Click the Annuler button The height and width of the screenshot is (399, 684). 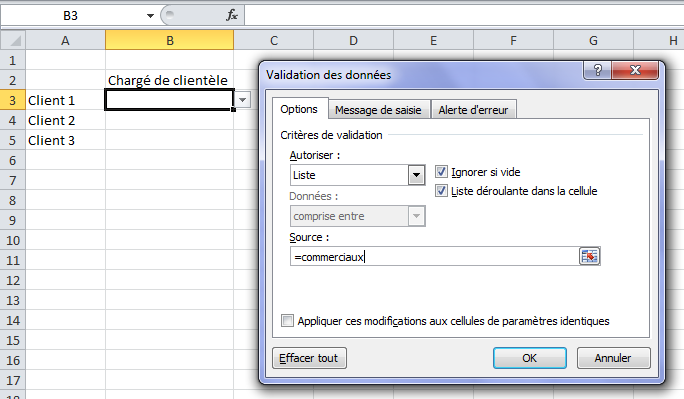613,358
